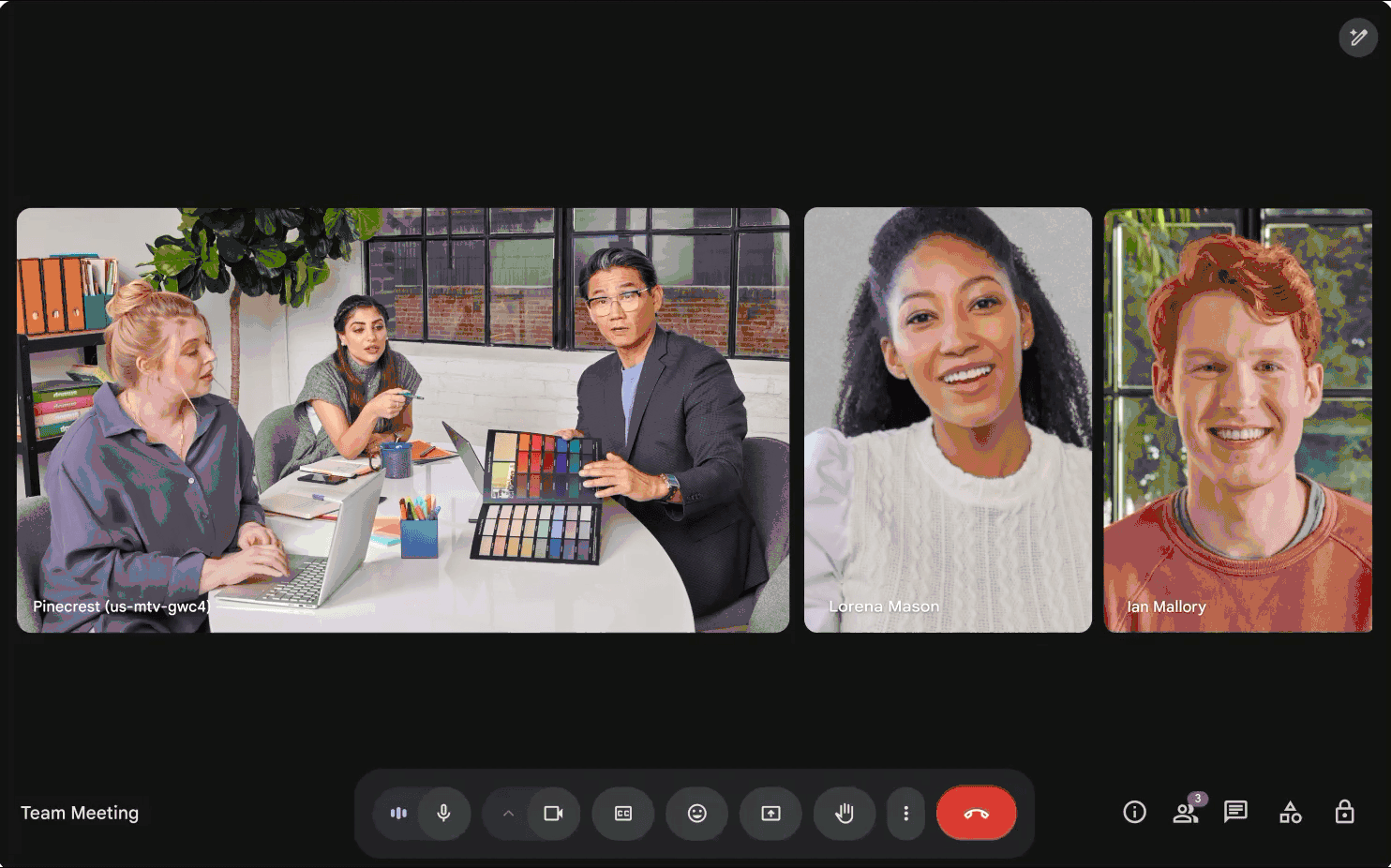The width and height of the screenshot is (1391, 868).
Task: Open the in-call chat panel
Action: tap(1235, 812)
